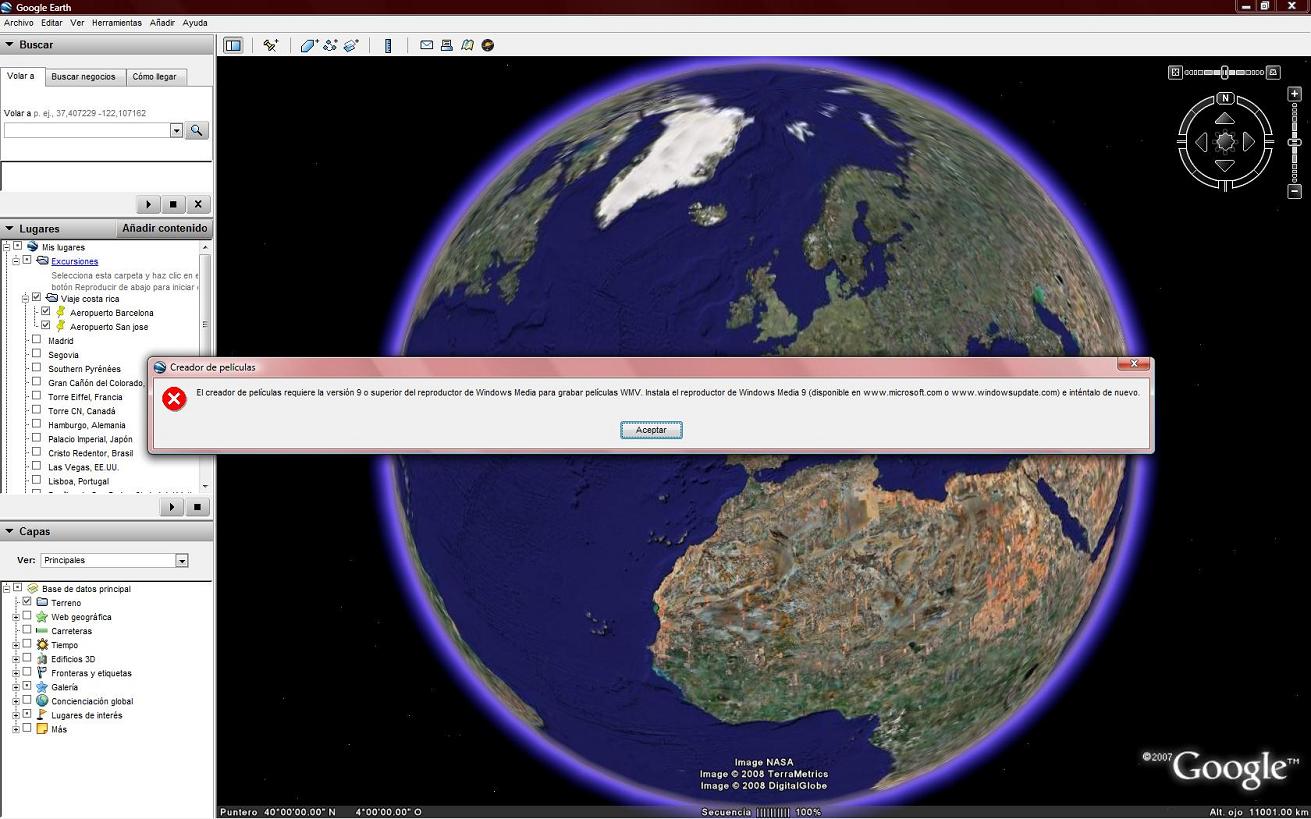Check the Madrid place checkbox
The width and height of the screenshot is (1311, 819).
pos(37,339)
